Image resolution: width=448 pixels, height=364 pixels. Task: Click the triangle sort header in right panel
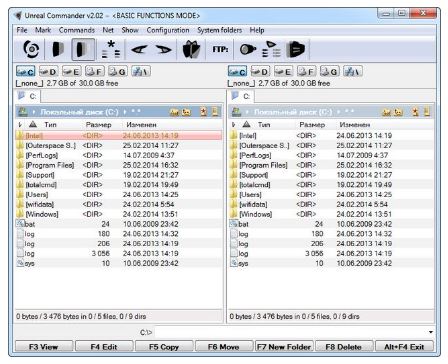point(246,125)
